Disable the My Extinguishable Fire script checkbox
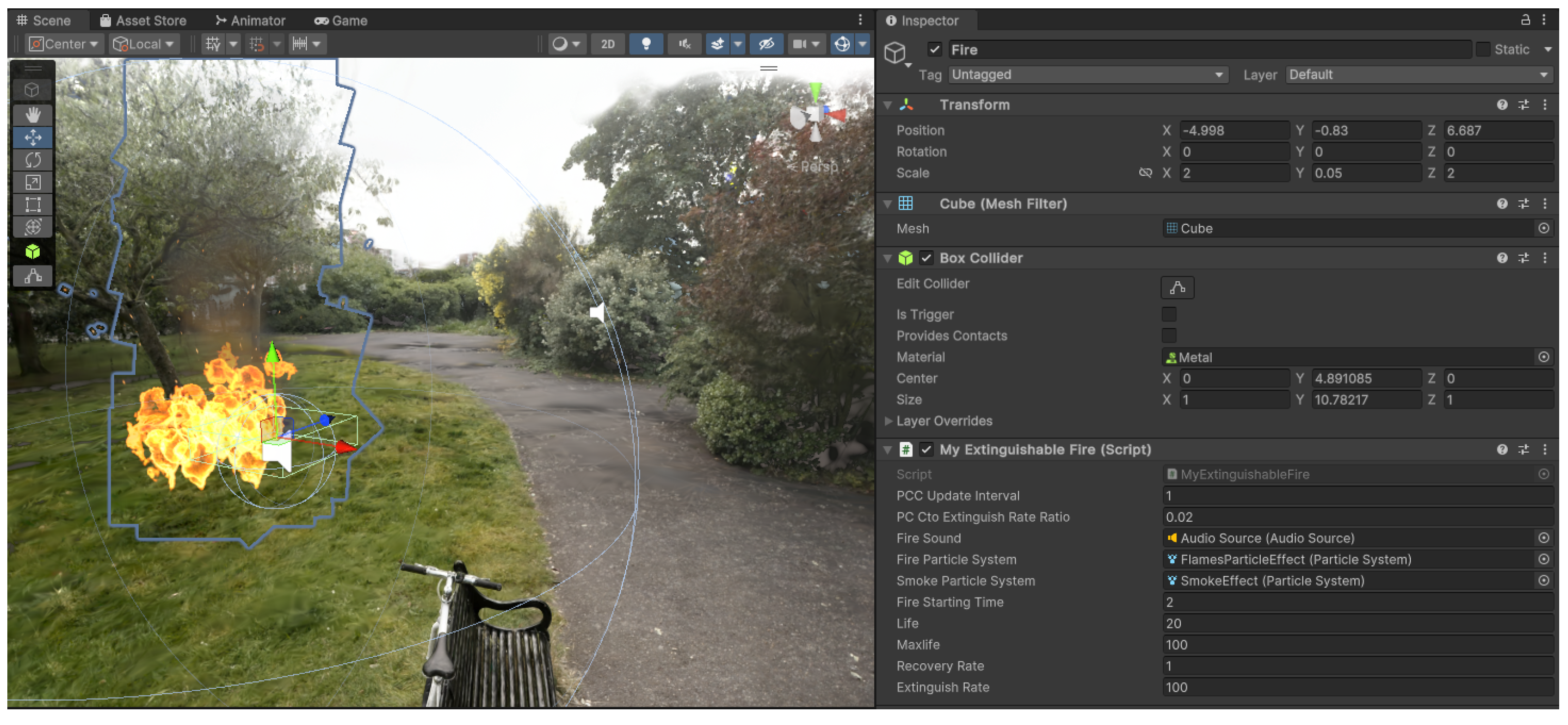 click(926, 449)
